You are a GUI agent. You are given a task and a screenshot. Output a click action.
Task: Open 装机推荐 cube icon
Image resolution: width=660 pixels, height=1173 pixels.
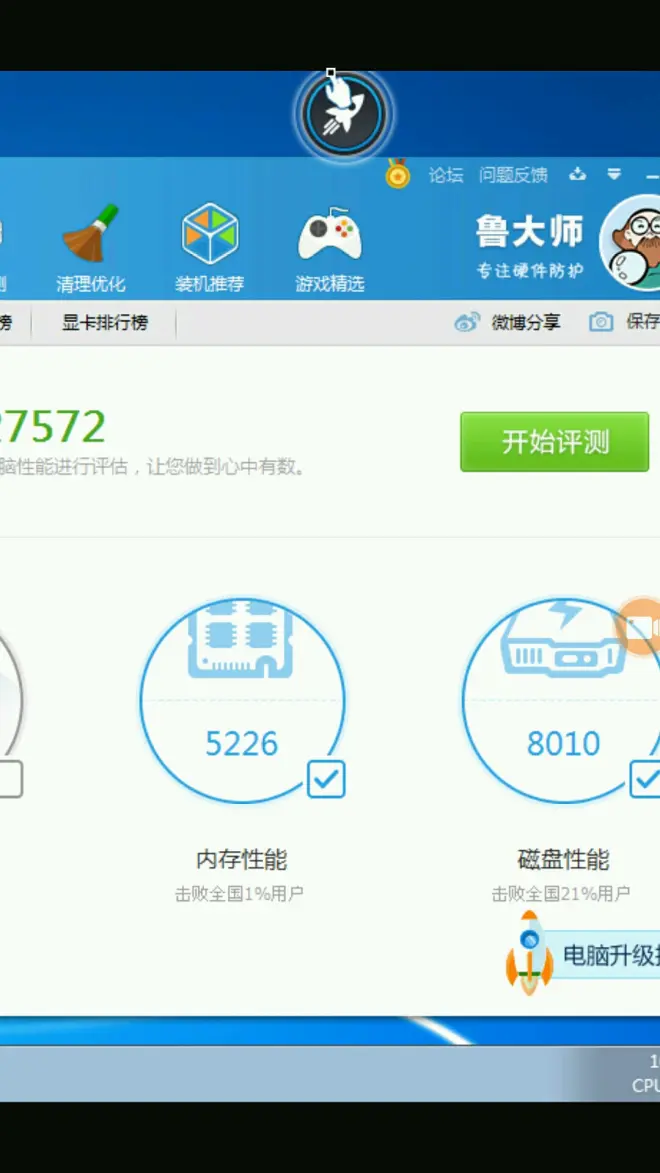pos(210,248)
